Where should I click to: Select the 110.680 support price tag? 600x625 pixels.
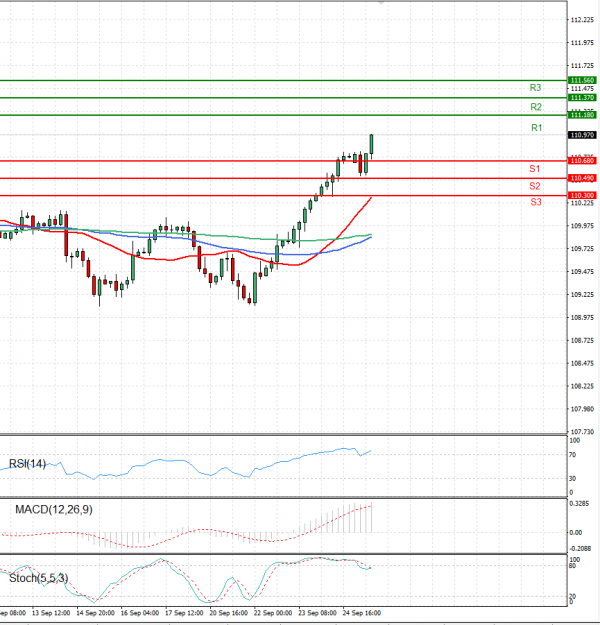point(582,161)
